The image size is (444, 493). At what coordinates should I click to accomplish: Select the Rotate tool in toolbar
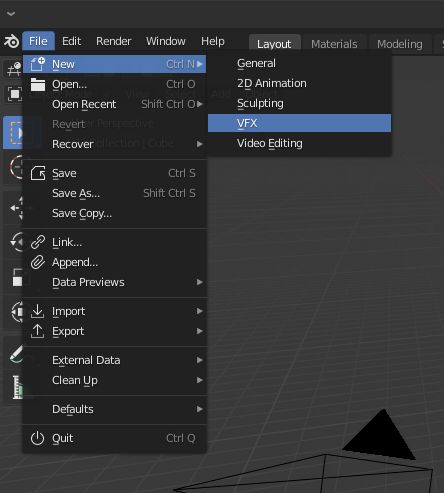16,242
